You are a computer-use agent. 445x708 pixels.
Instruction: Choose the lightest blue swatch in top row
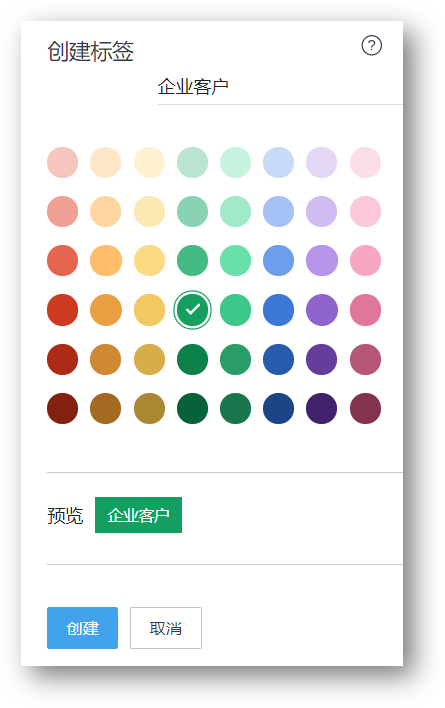coord(278,162)
